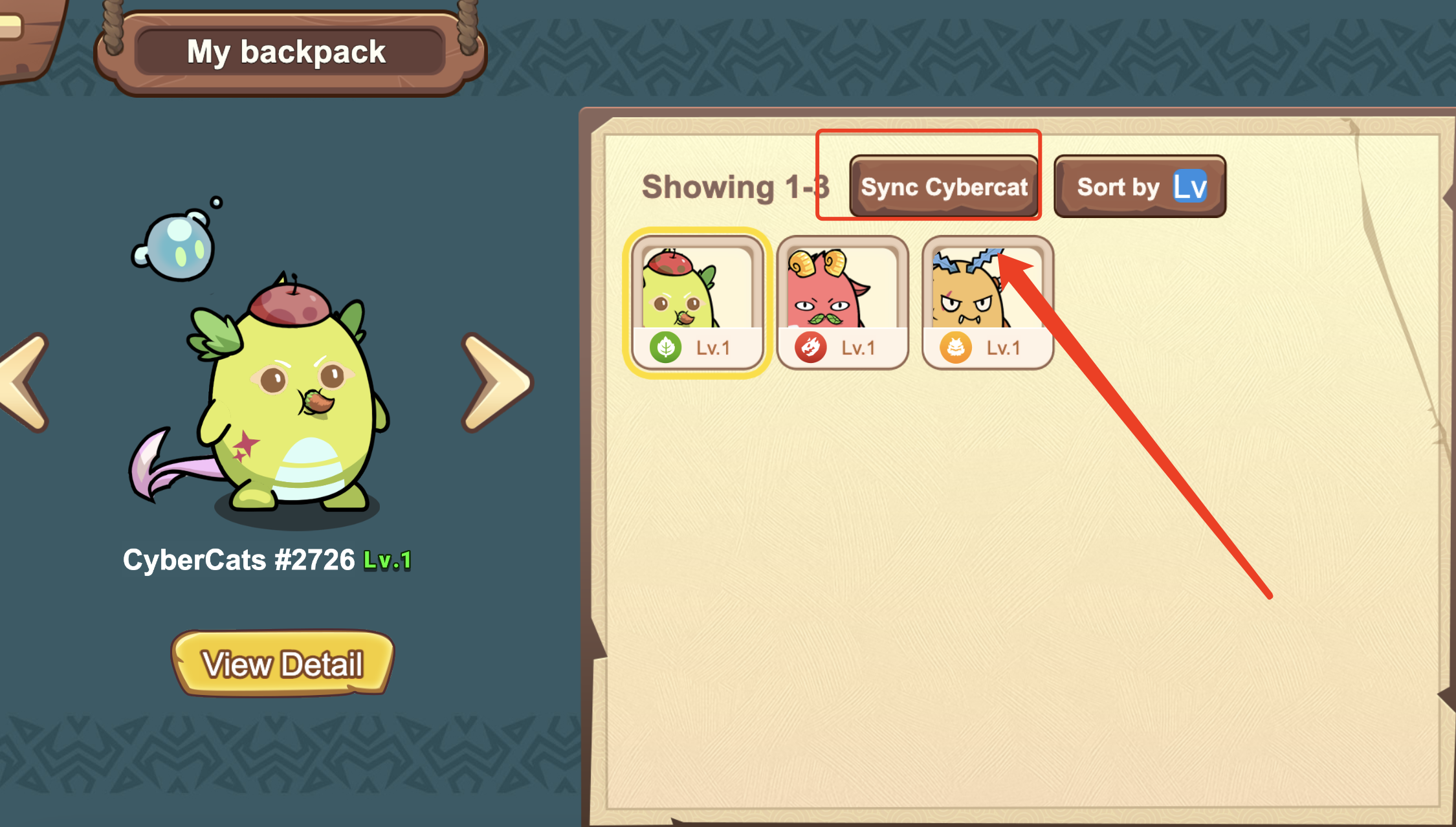Click the Sync Cybercat button
1456x827 pixels.
944,186
